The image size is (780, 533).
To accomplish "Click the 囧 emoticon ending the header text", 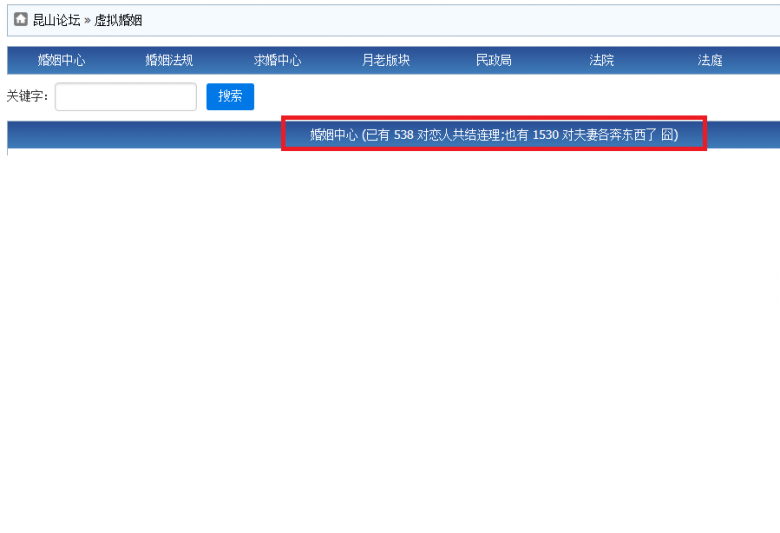I will pyautogui.click(x=667, y=135).
